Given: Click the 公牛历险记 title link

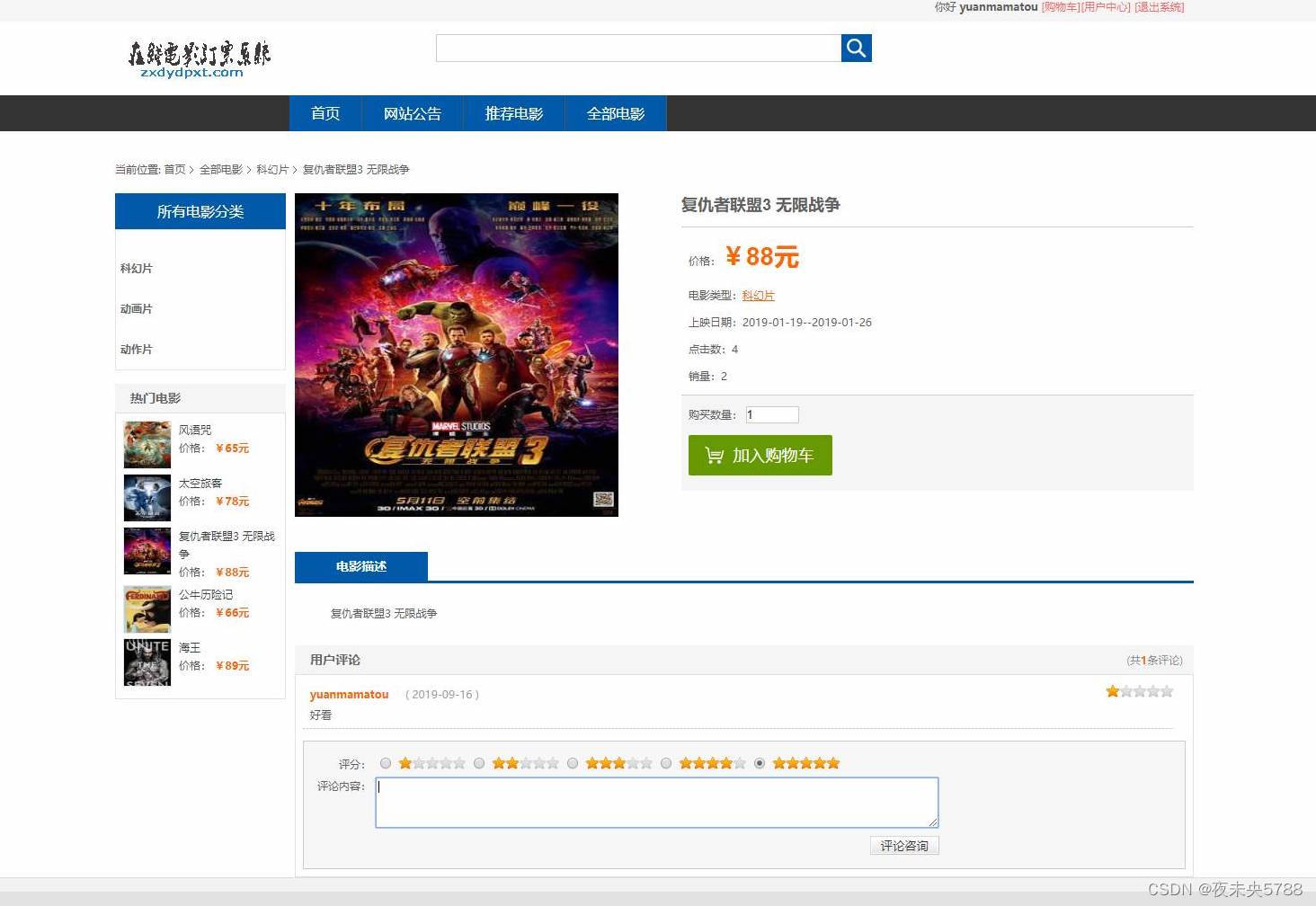Looking at the screenshot, I should (206, 594).
